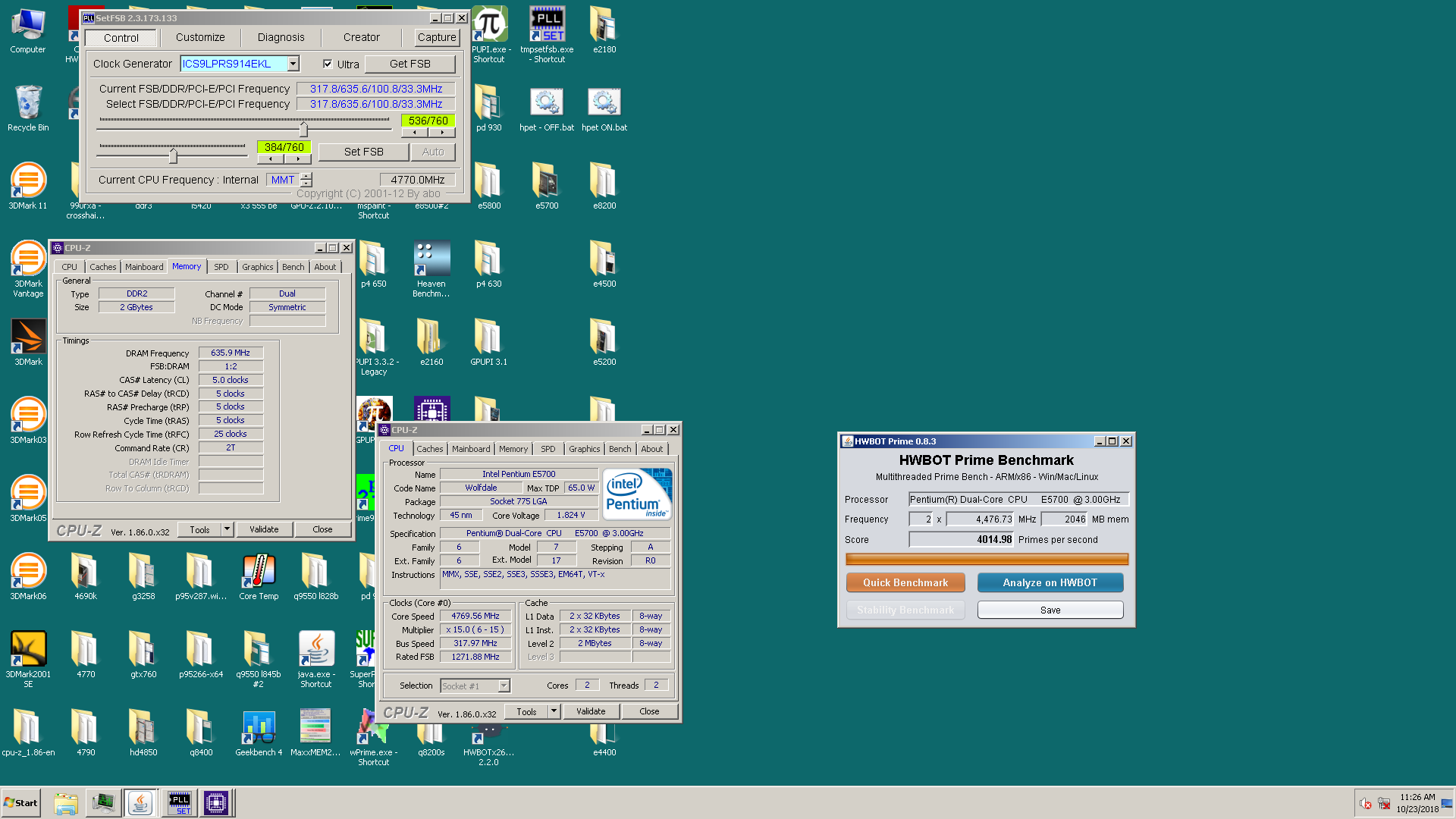Click HWBOT Prime Score field

click(x=962, y=539)
